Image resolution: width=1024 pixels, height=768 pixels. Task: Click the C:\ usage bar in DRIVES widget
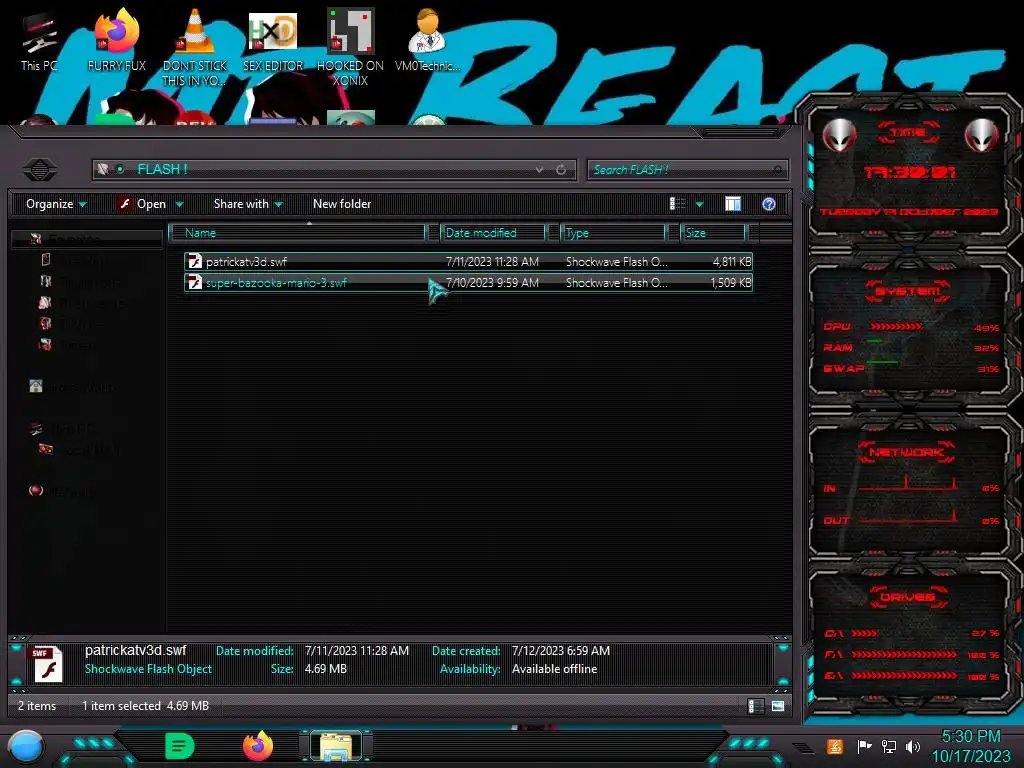pyautogui.click(x=865, y=633)
